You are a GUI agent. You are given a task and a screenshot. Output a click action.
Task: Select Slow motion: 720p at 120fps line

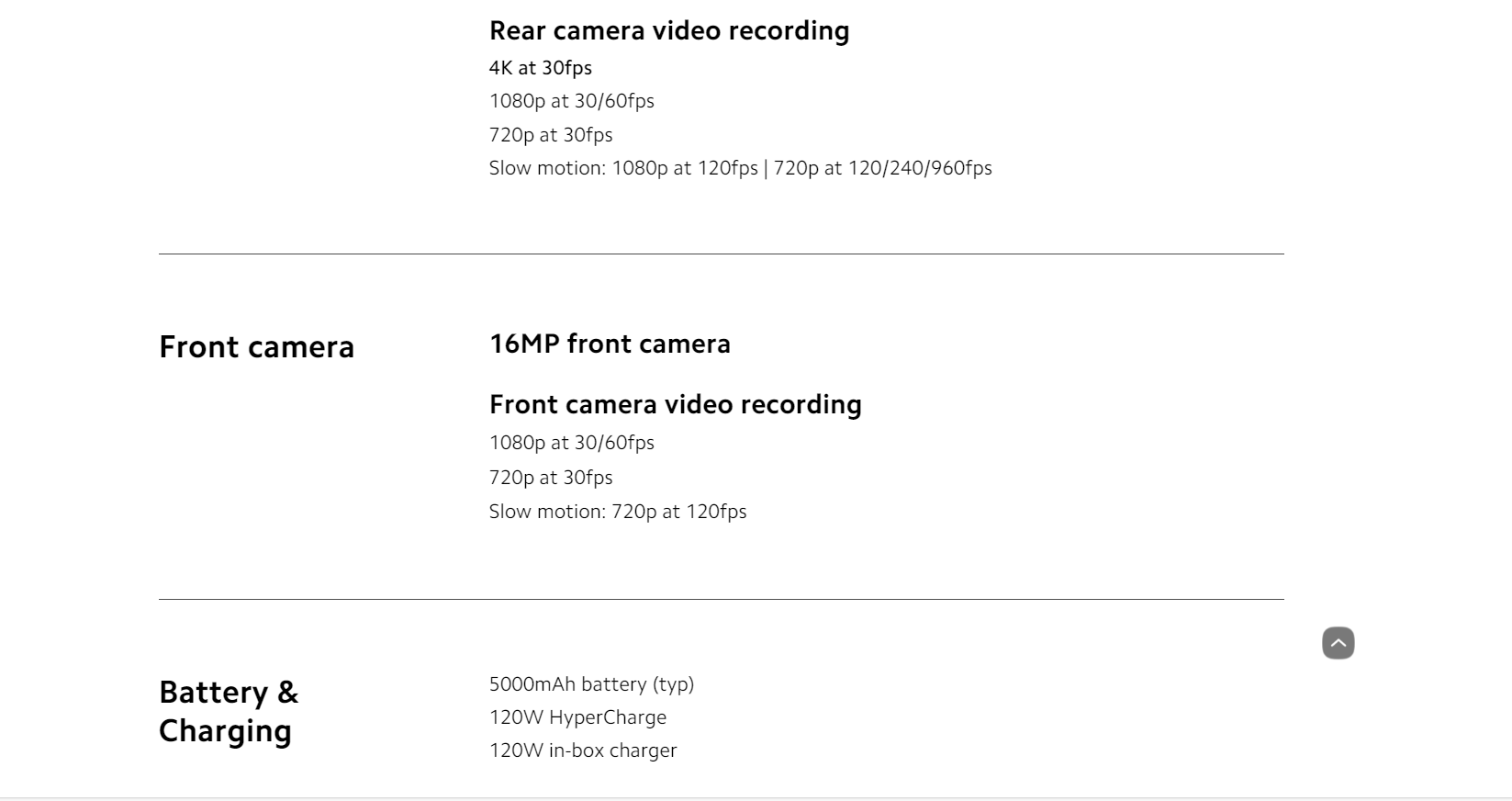click(x=618, y=512)
